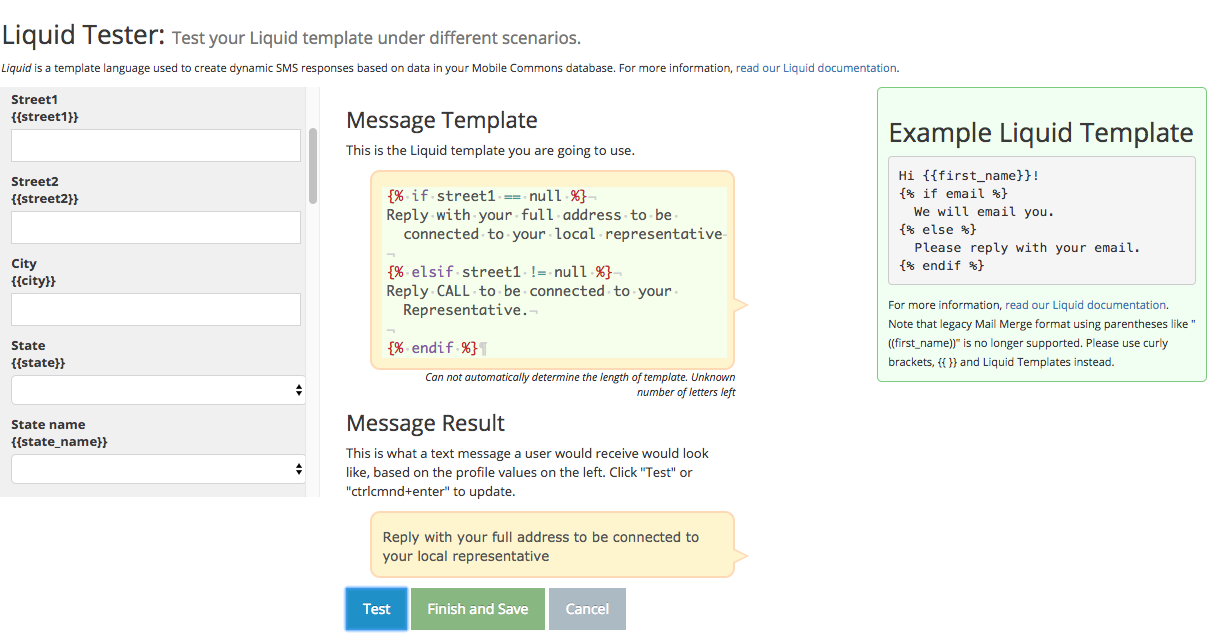Click the '{% elsif street1 != null %}' line
The width and height of the screenshot is (1221, 641).
tap(499, 272)
